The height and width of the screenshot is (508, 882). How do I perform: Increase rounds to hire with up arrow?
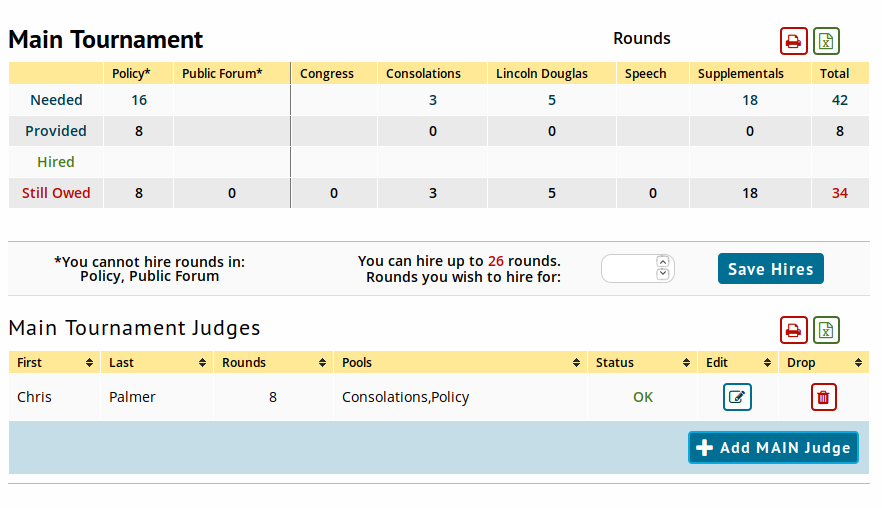662,262
